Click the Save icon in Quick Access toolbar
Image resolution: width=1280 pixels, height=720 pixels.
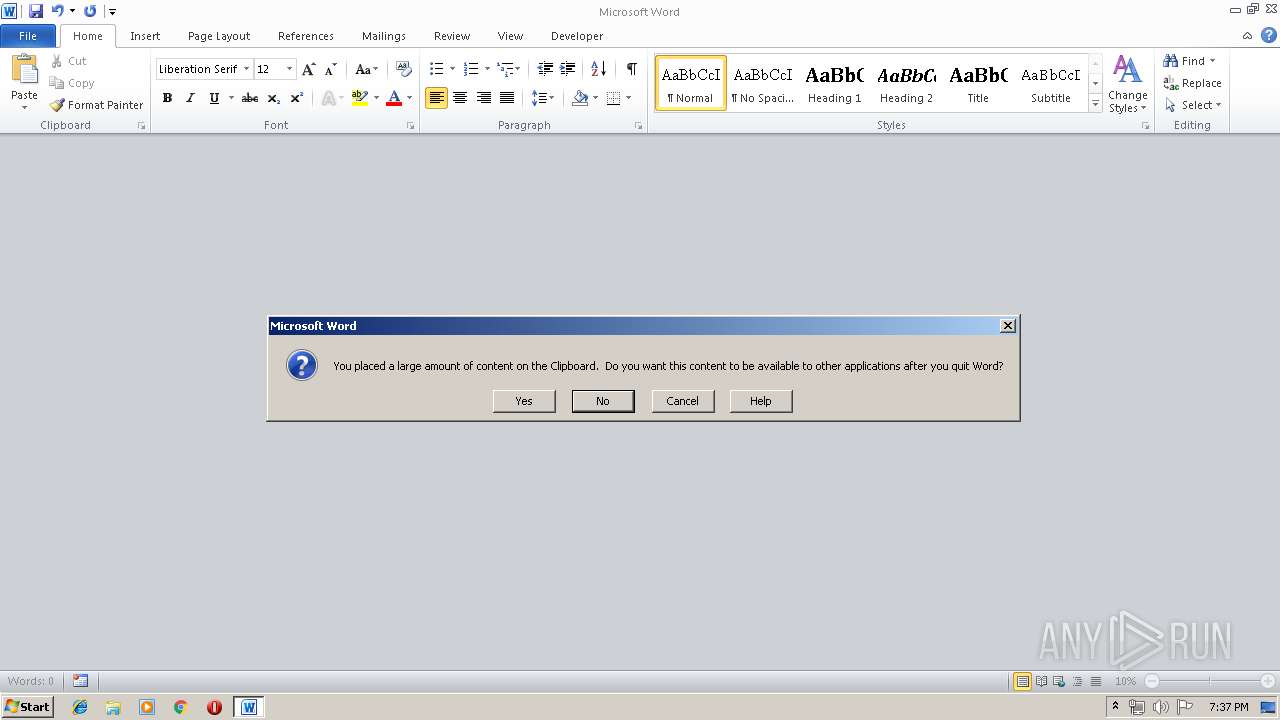click(36, 11)
